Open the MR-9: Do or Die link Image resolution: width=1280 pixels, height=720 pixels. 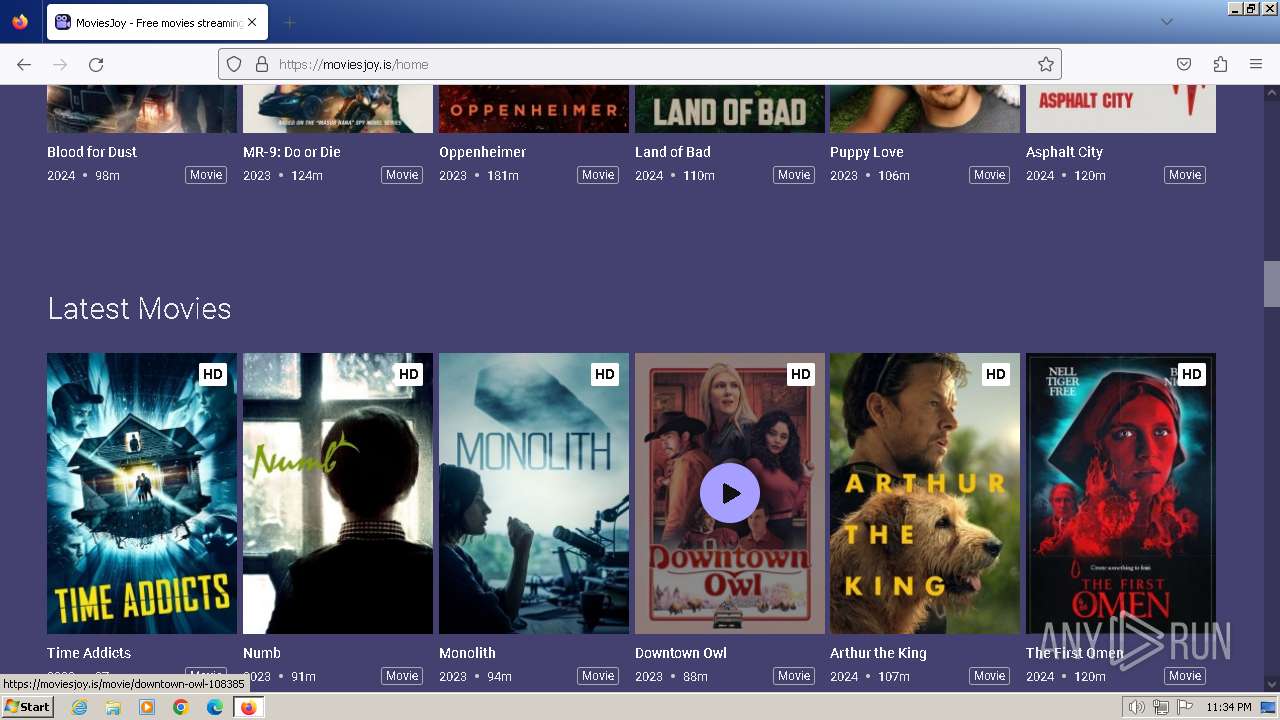pos(292,152)
